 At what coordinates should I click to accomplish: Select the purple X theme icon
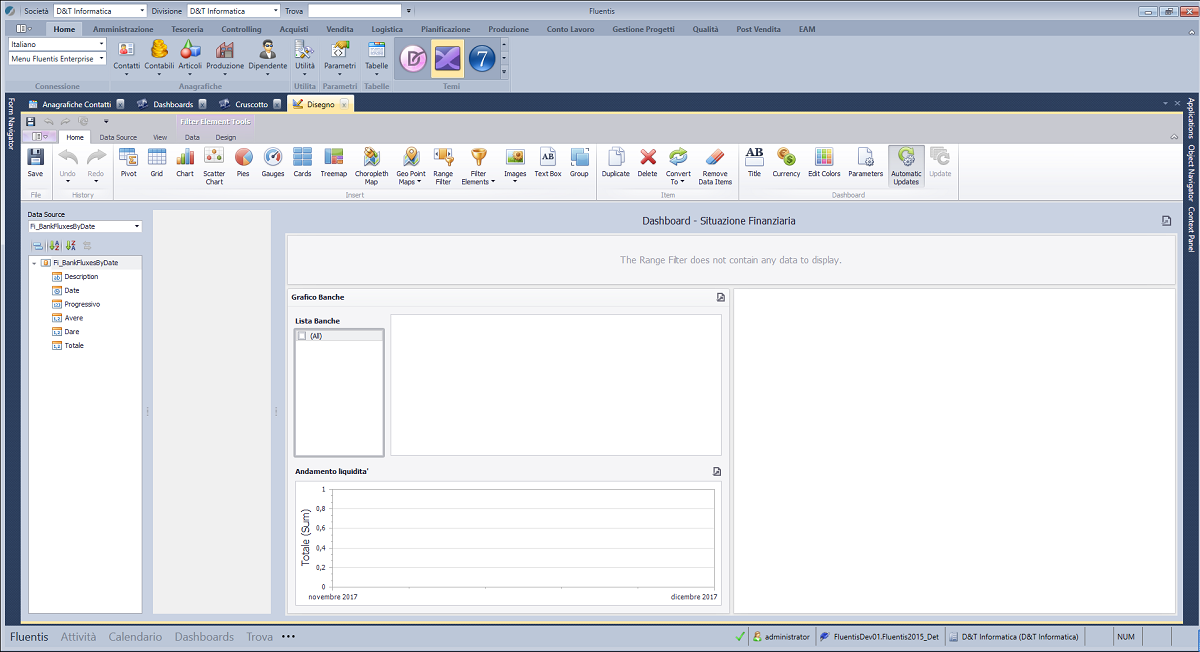(x=447, y=59)
